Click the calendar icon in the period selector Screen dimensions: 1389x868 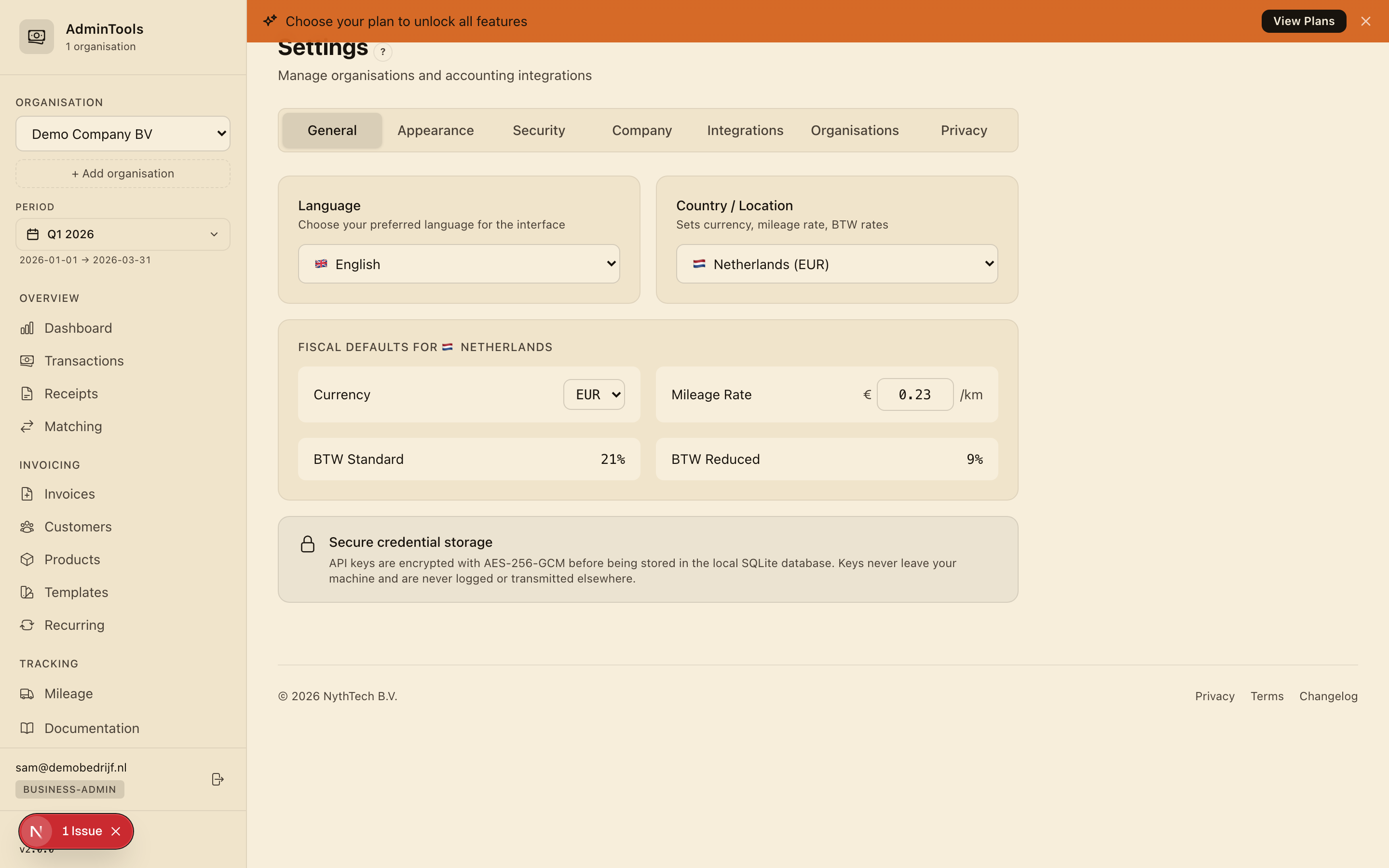[33, 234]
